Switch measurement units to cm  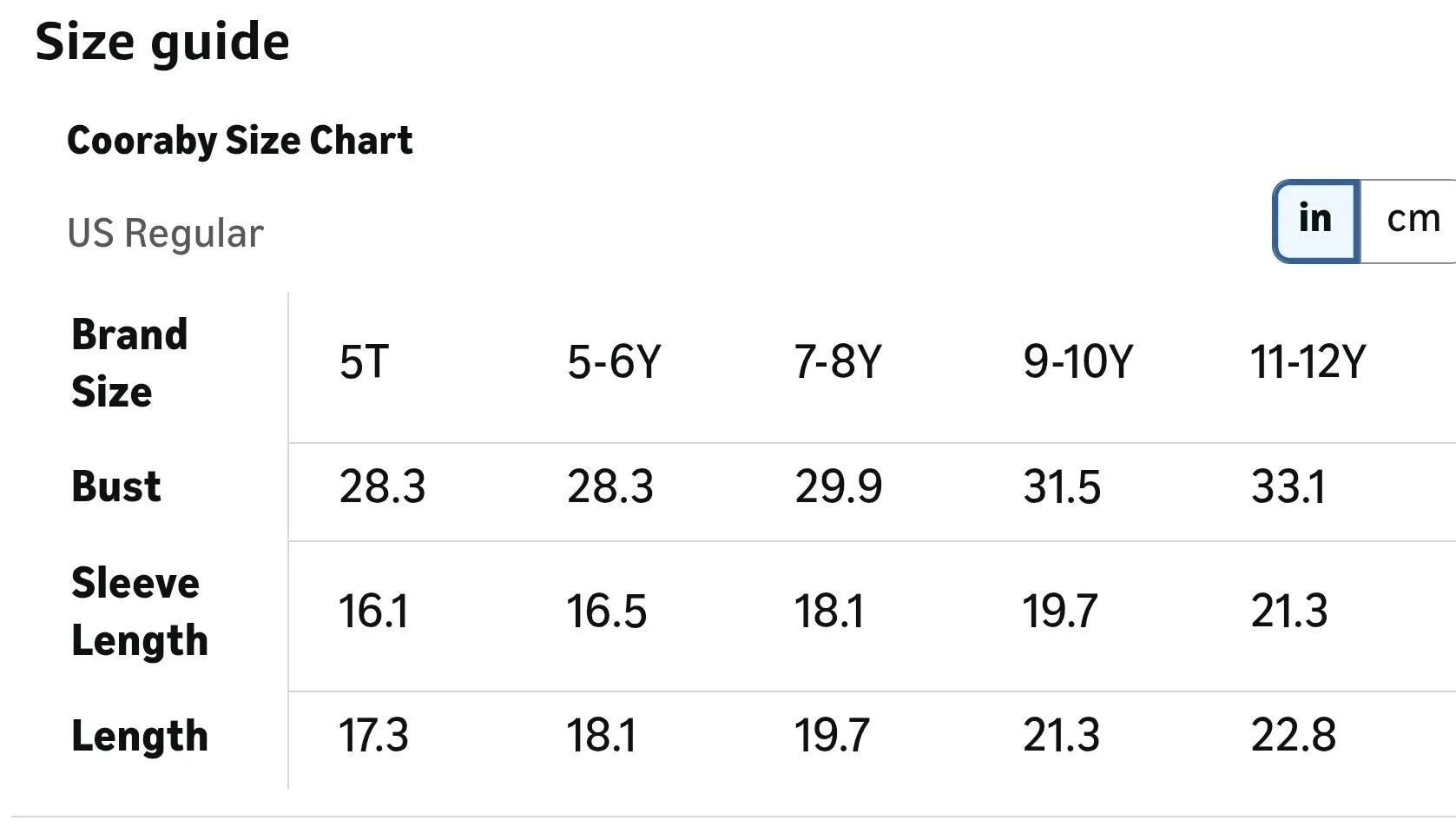point(1413,221)
